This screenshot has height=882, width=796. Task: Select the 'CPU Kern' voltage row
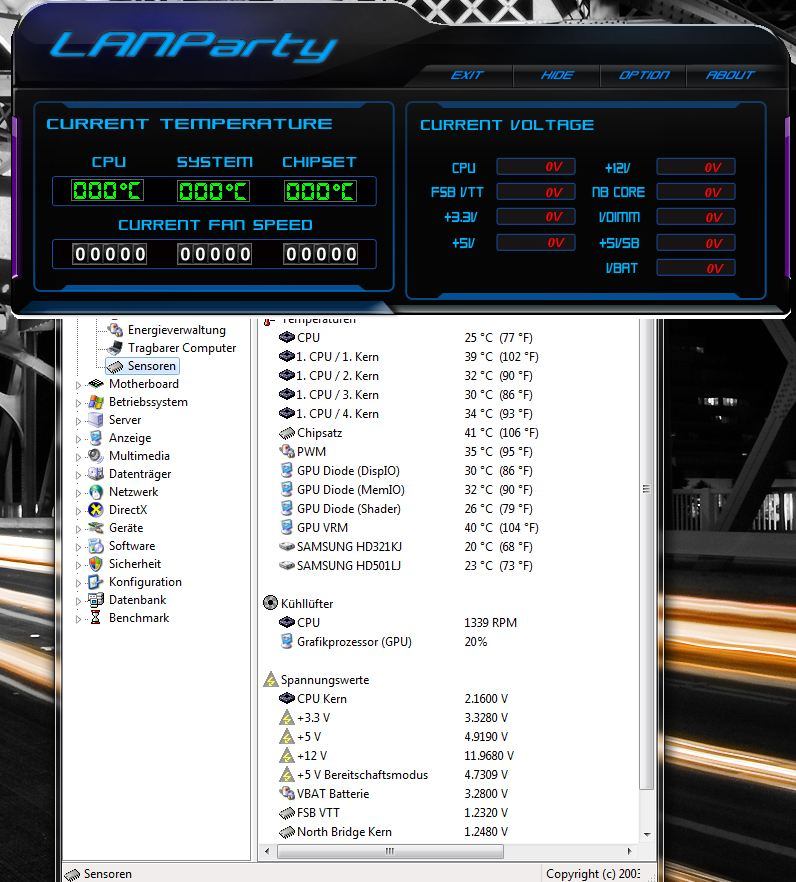394,699
